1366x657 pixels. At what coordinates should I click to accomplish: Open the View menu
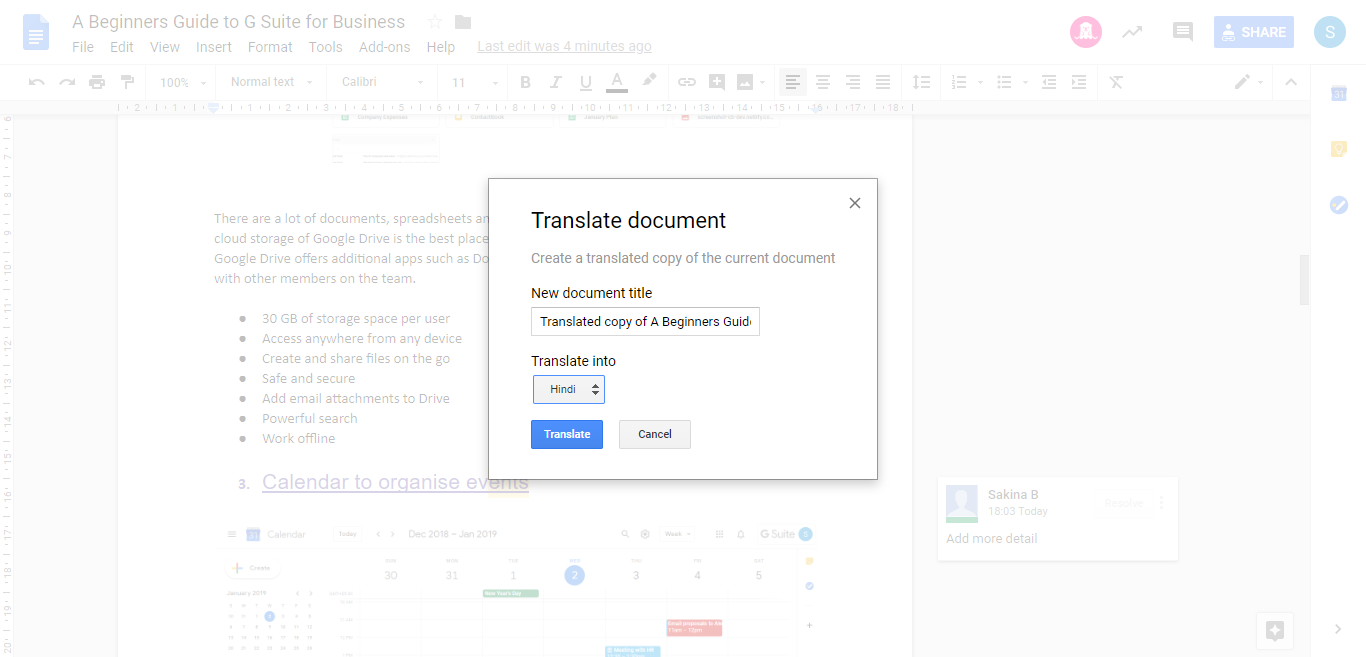point(165,47)
